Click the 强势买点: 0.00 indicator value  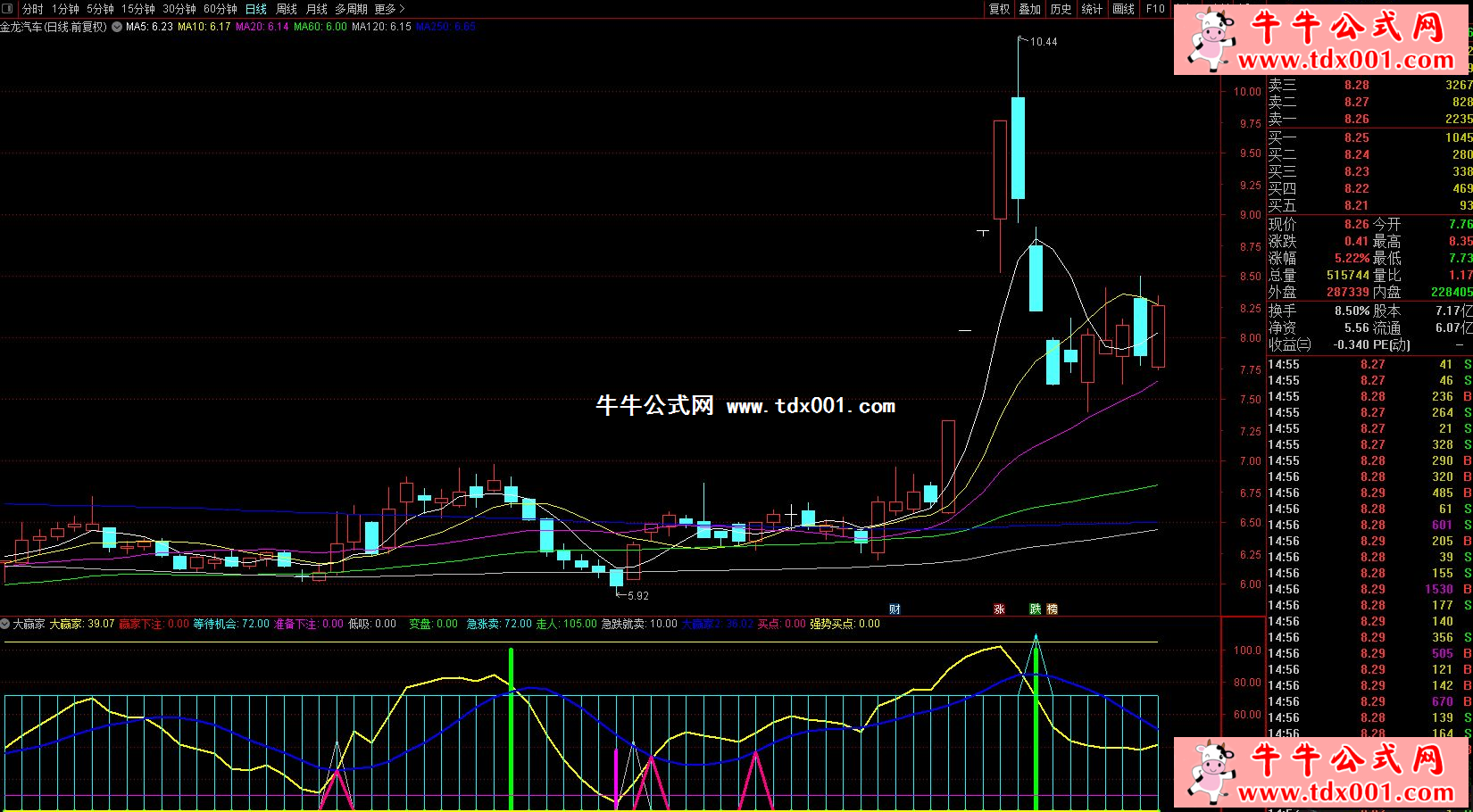(x=845, y=624)
